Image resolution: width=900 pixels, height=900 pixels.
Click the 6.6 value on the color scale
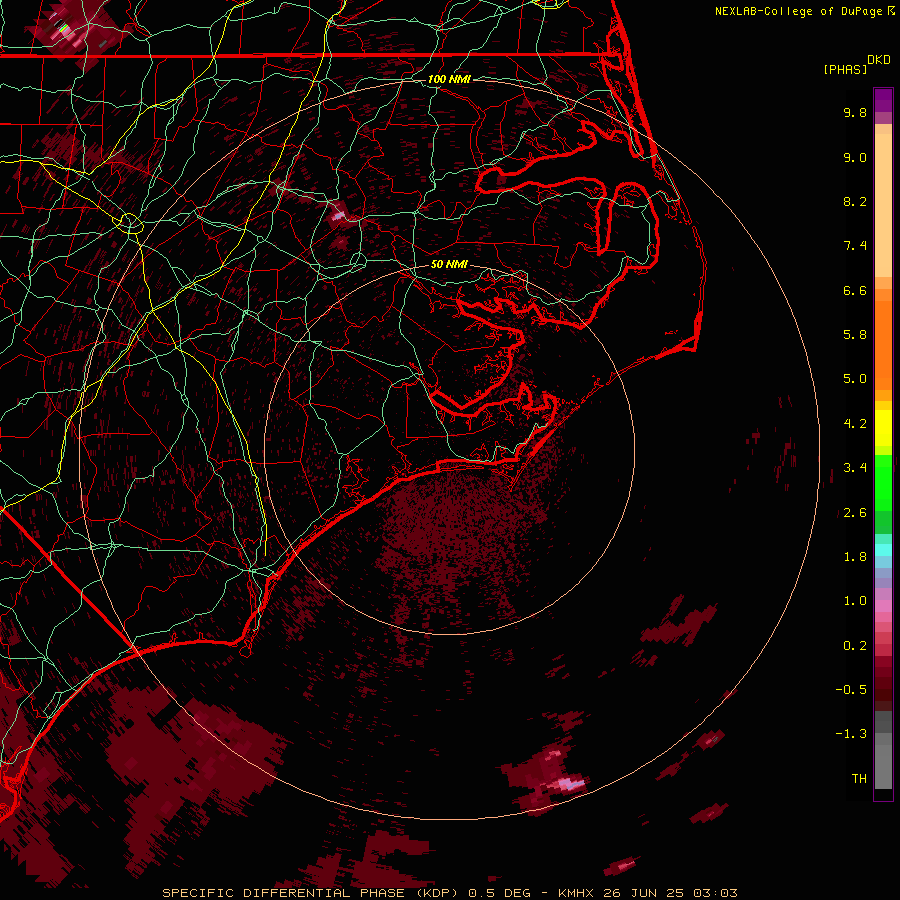(x=855, y=290)
